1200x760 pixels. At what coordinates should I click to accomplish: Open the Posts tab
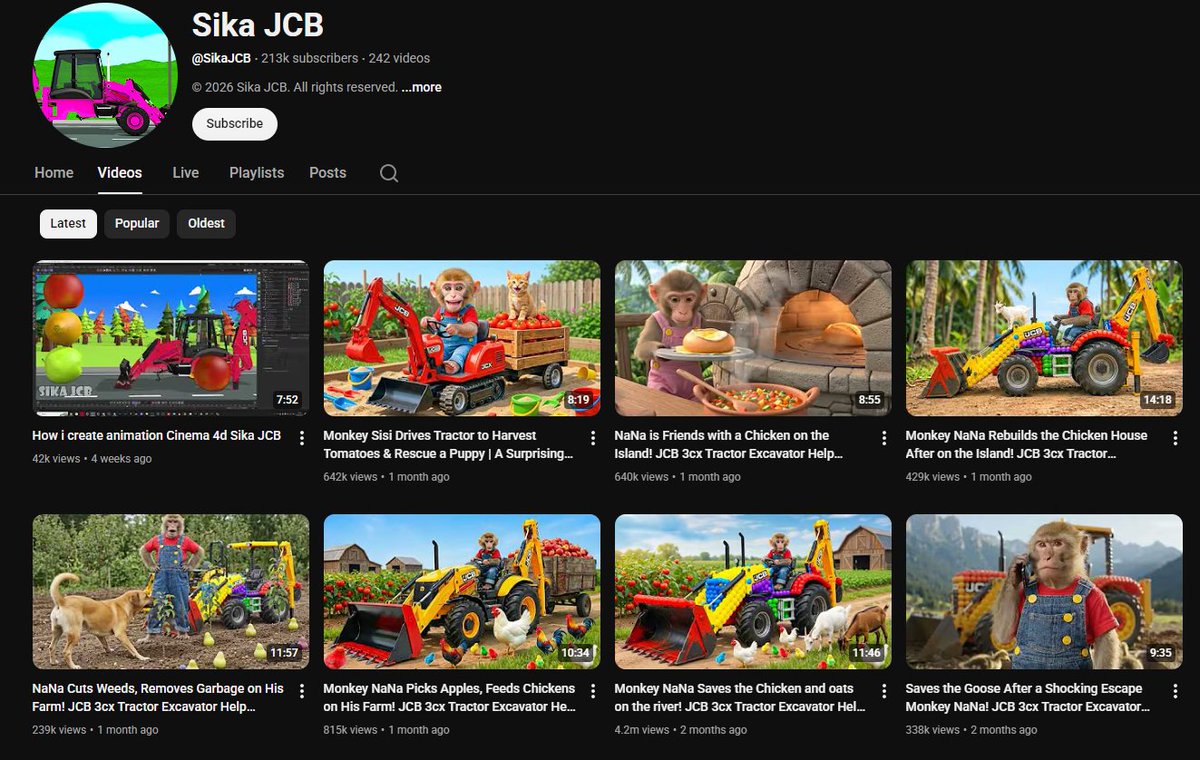click(x=328, y=173)
